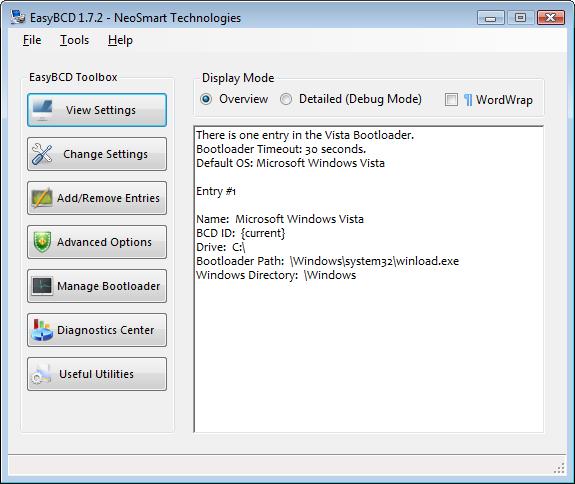
Task: Open the File menu
Action: coord(32,40)
